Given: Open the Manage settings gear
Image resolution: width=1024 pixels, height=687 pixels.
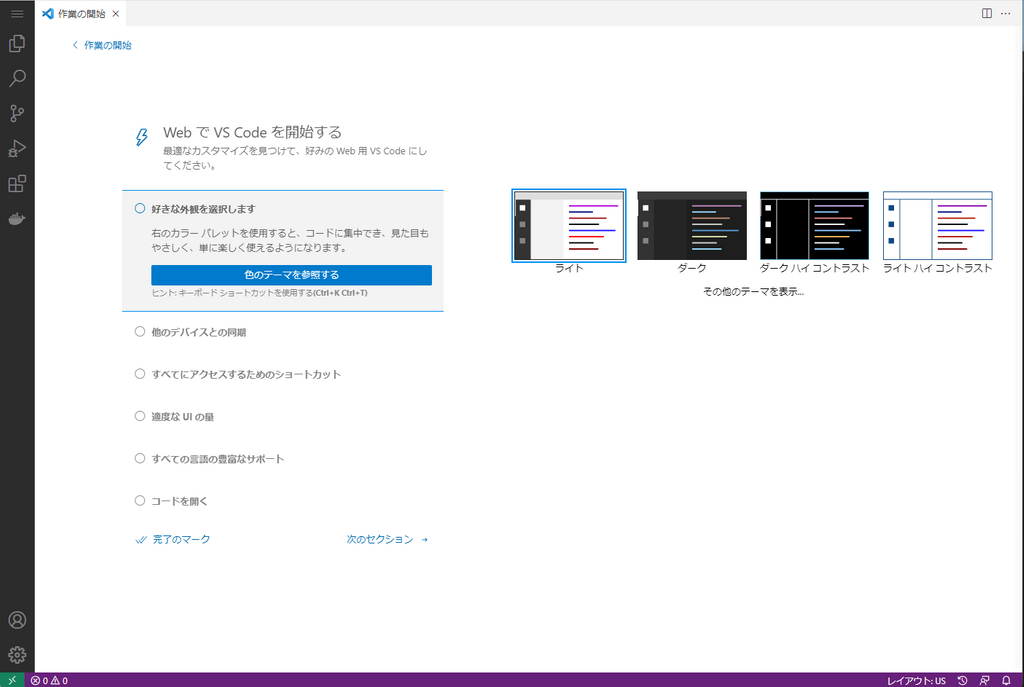Looking at the screenshot, I should (x=16, y=655).
